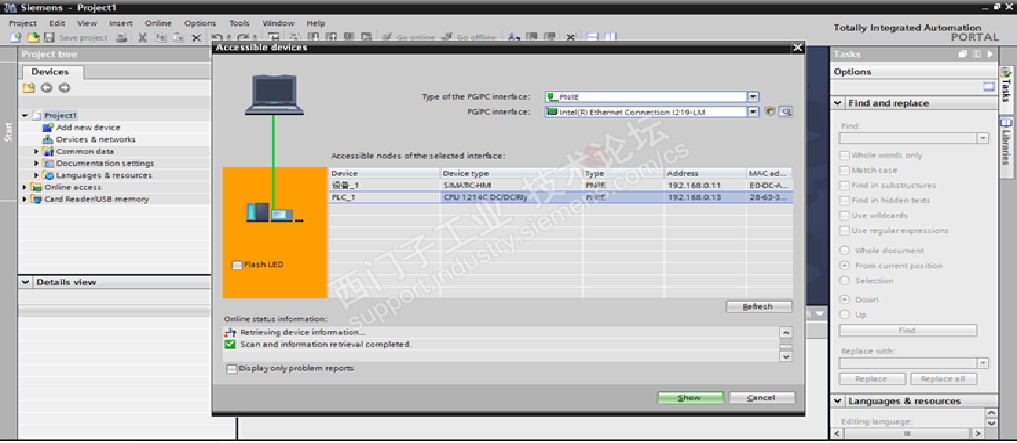Collapse the Details view panel
The image size is (1017, 443).
point(26,282)
